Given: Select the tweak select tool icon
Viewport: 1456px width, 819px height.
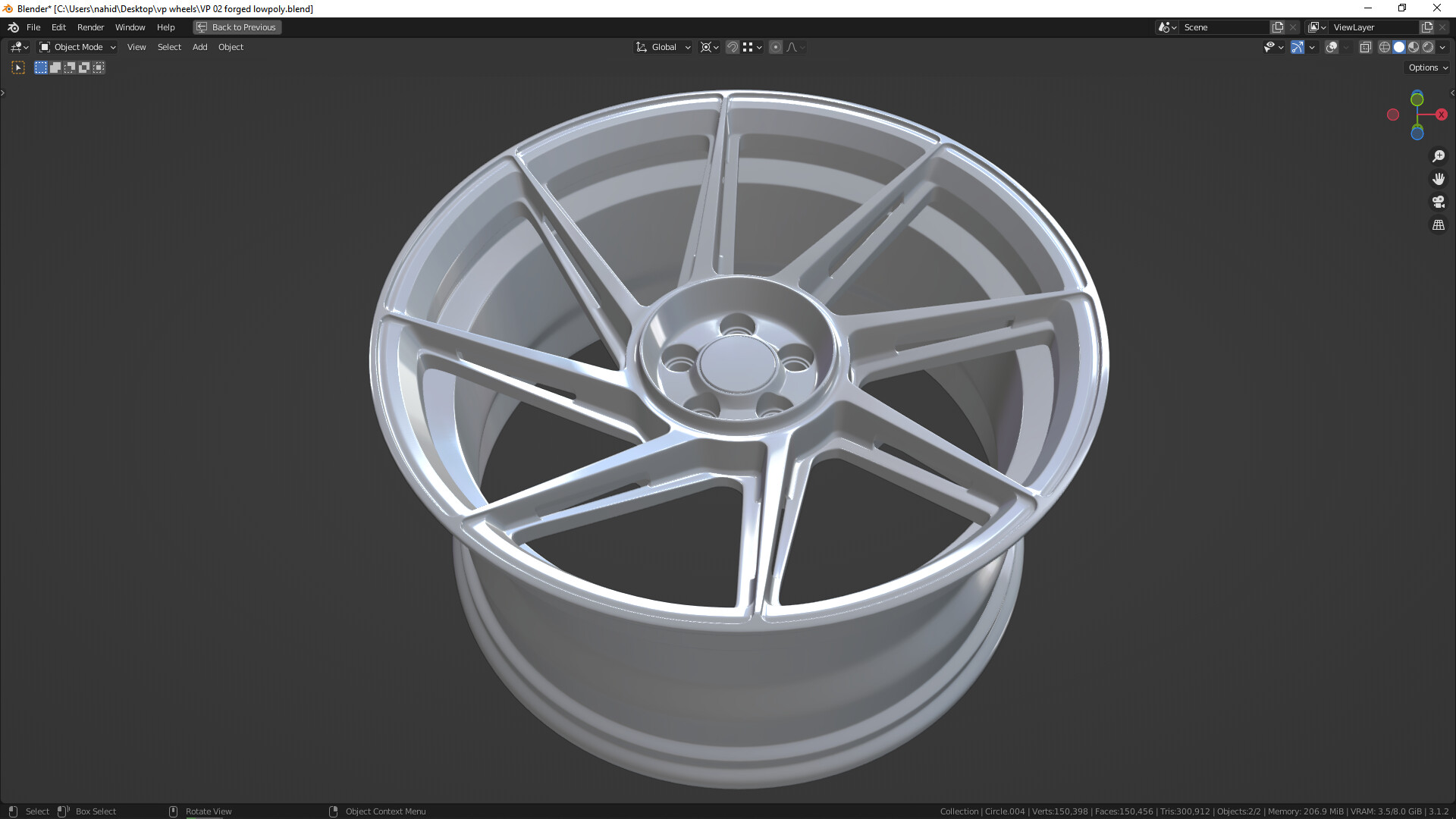Looking at the screenshot, I should tap(18, 67).
